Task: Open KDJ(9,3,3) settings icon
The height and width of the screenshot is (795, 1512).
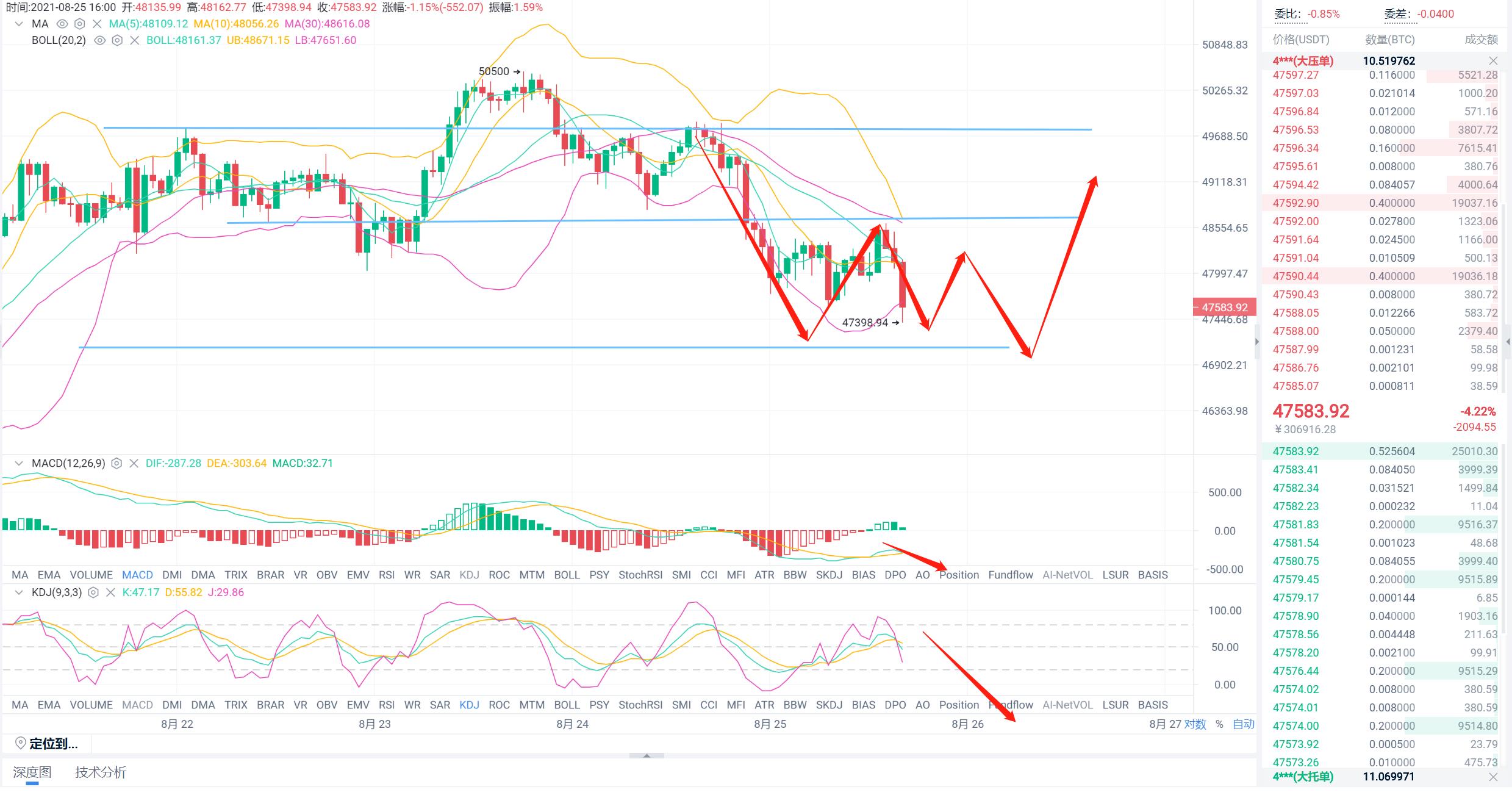Action: (93, 592)
